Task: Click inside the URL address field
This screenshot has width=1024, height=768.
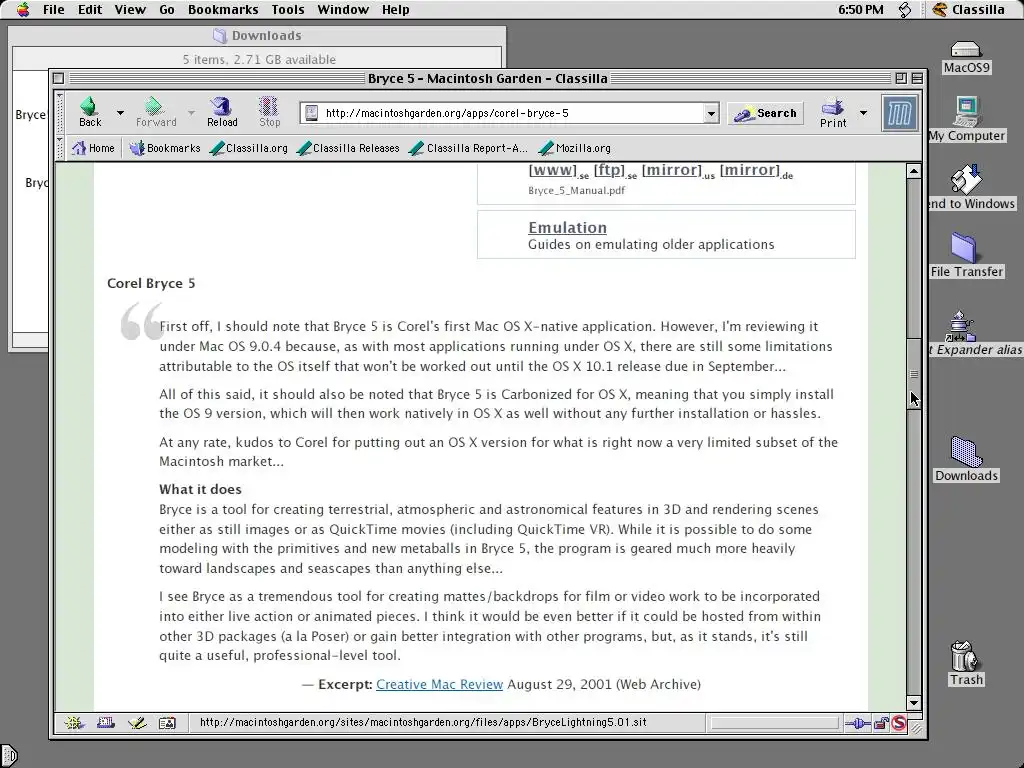Action: point(511,113)
